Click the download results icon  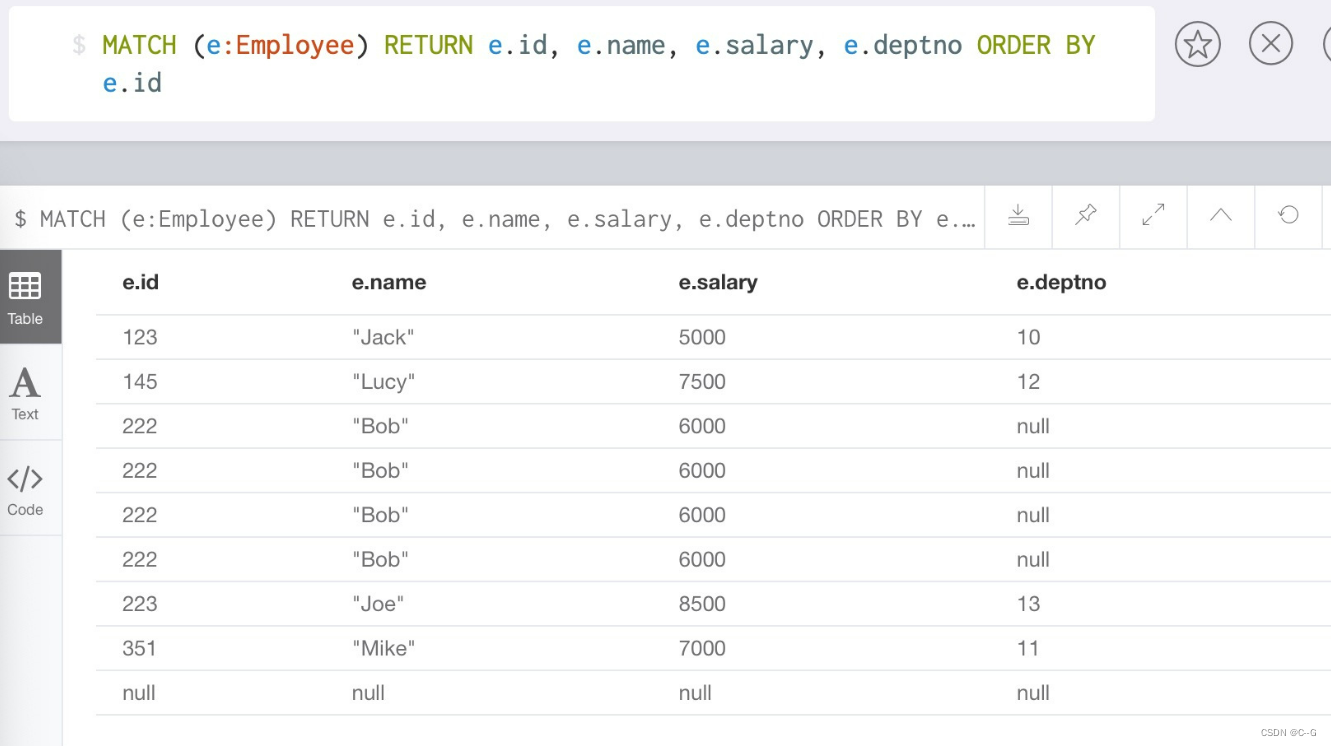click(x=1018, y=215)
